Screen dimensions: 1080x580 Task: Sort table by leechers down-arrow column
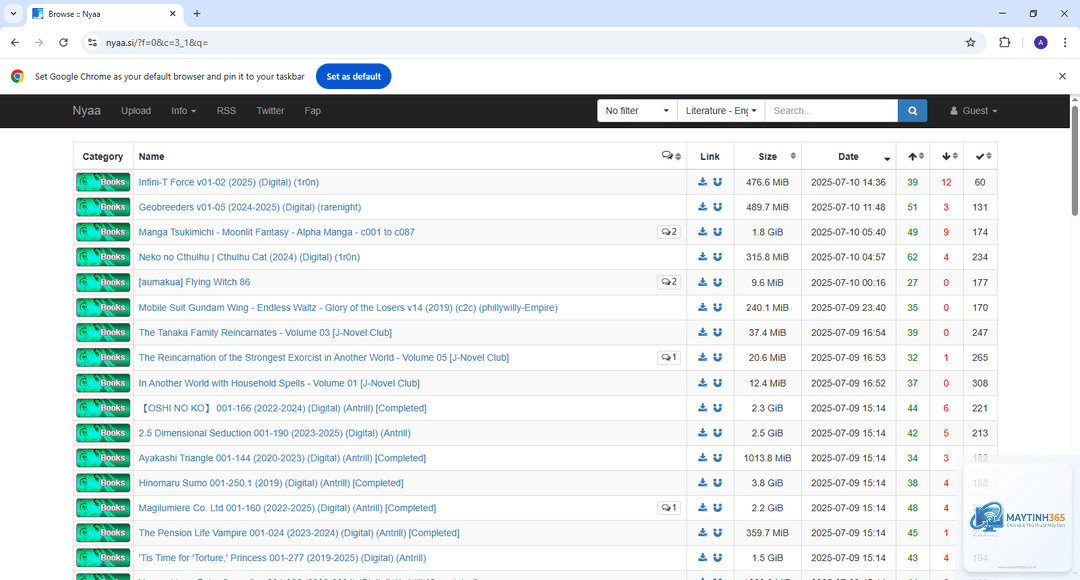point(947,156)
